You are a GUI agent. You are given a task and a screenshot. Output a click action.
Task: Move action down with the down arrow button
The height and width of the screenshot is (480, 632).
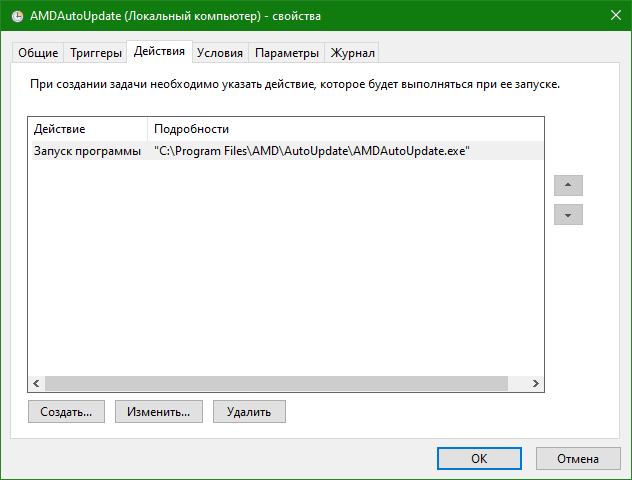(x=568, y=214)
